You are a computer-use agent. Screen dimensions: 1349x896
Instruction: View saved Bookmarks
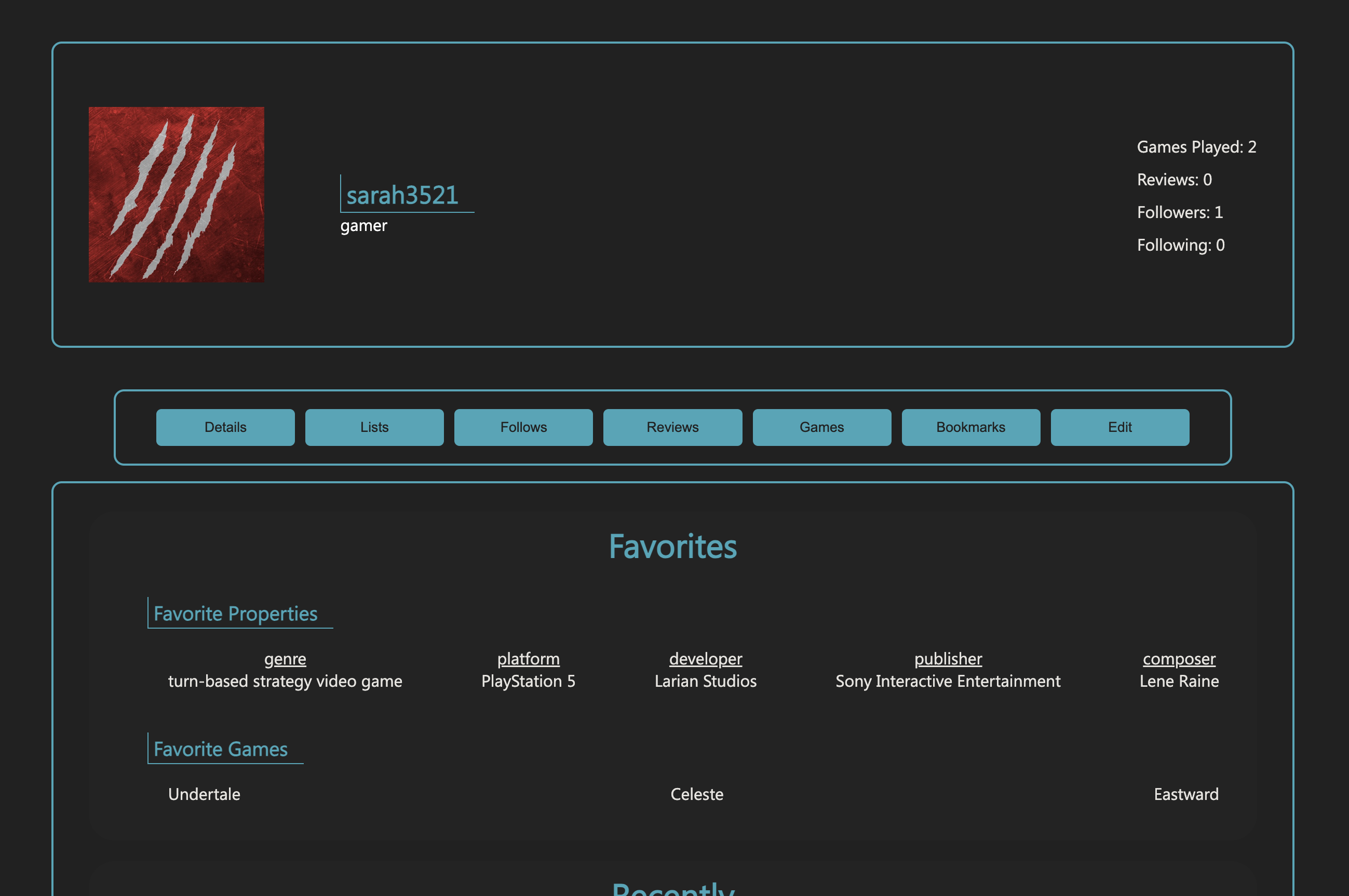(x=970, y=427)
